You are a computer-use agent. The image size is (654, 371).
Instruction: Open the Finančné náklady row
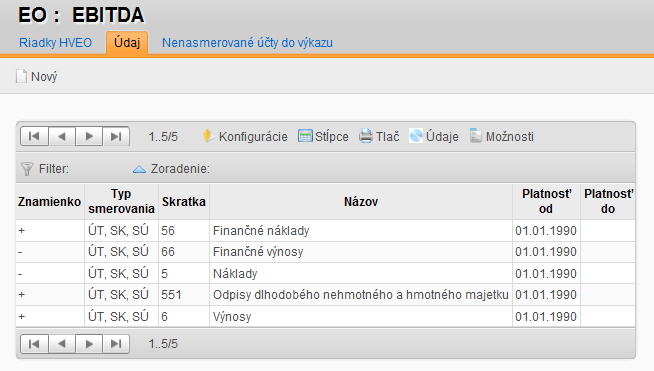coord(325,231)
